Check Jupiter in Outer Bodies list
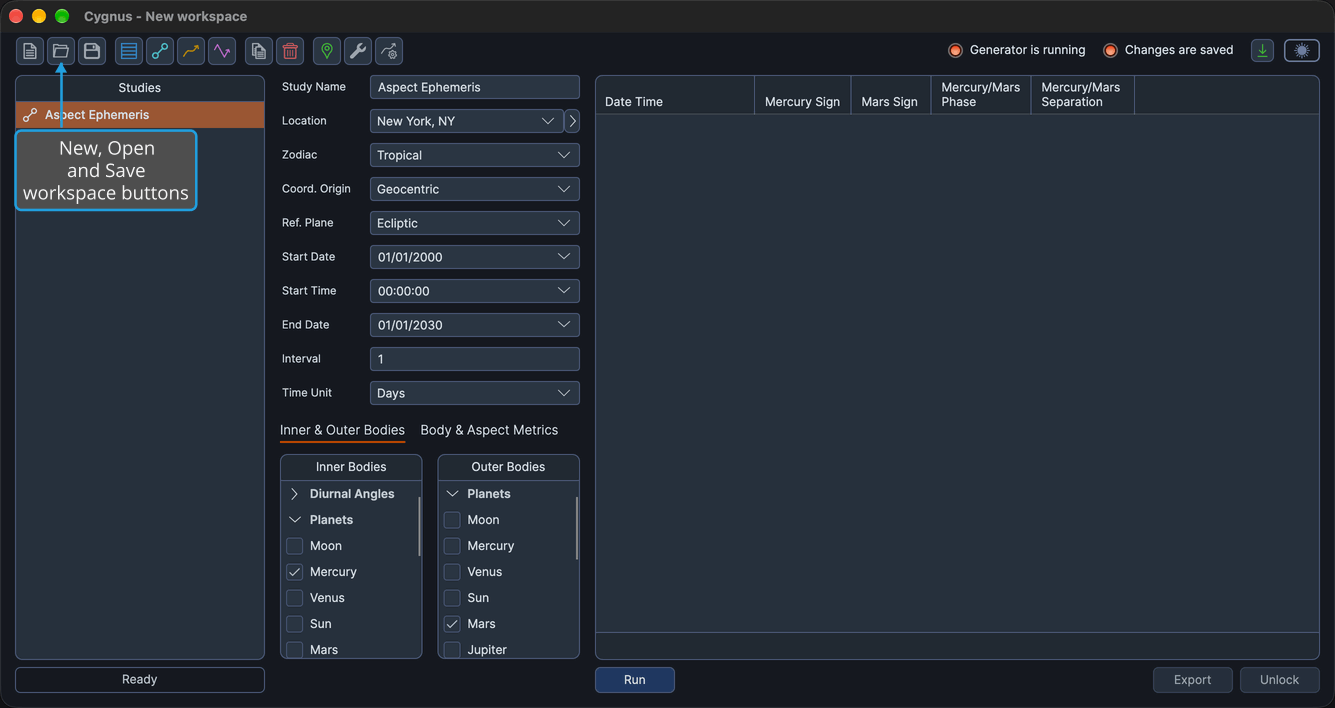The image size is (1335, 708). pos(452,650)
